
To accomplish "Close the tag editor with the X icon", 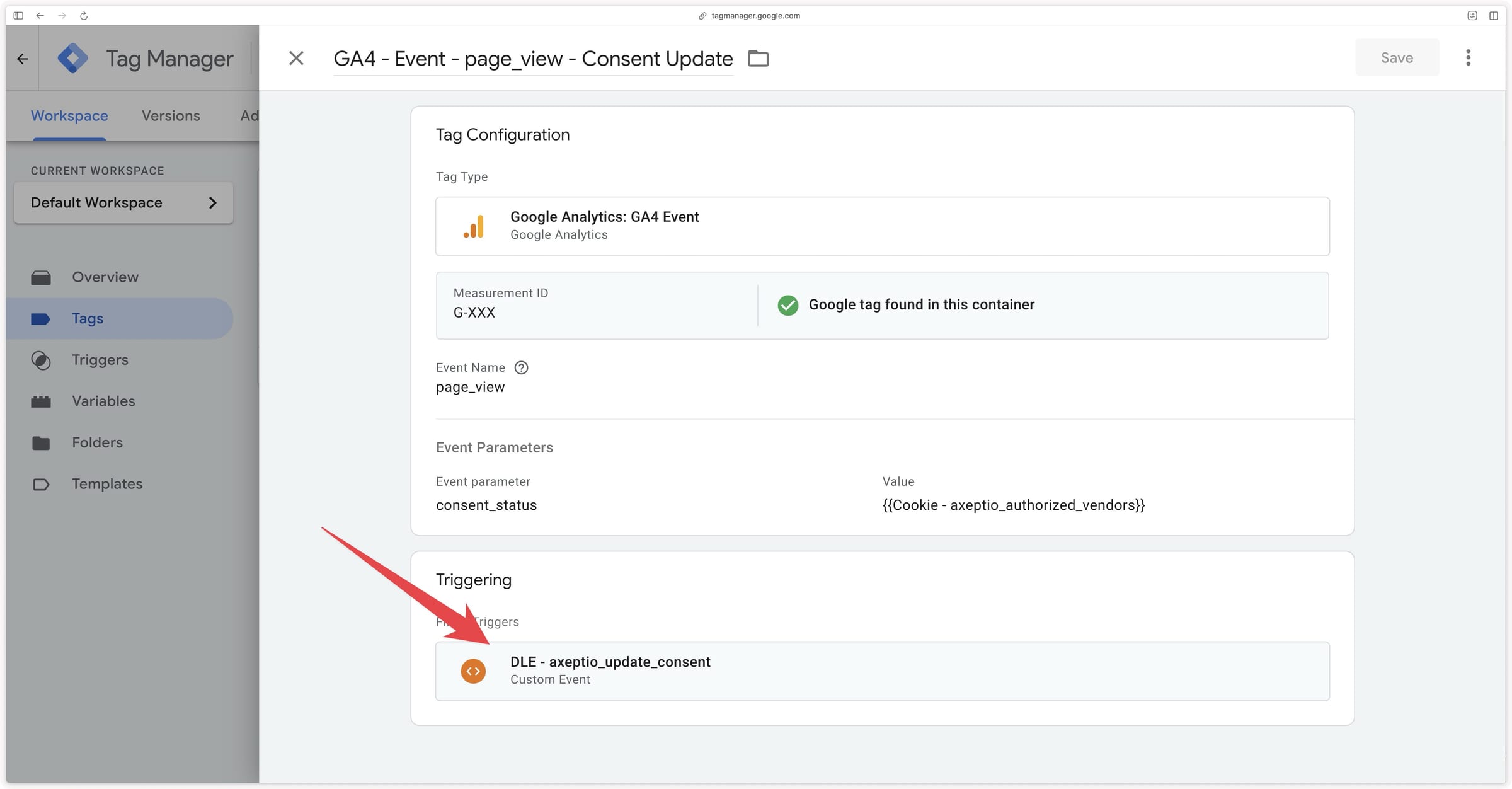I will [296, 58].
